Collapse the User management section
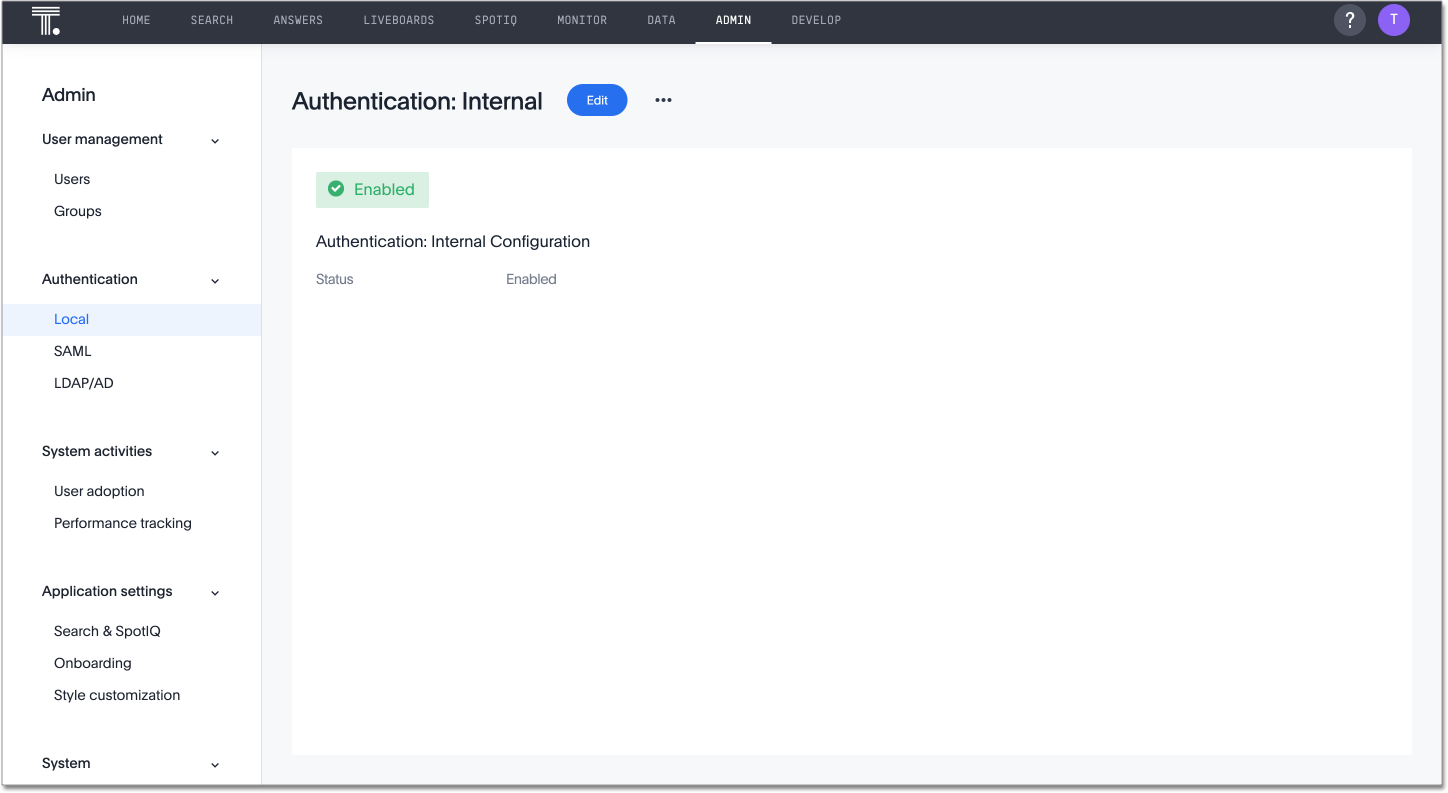The image size is (1448, 793). tap(214, 141)
